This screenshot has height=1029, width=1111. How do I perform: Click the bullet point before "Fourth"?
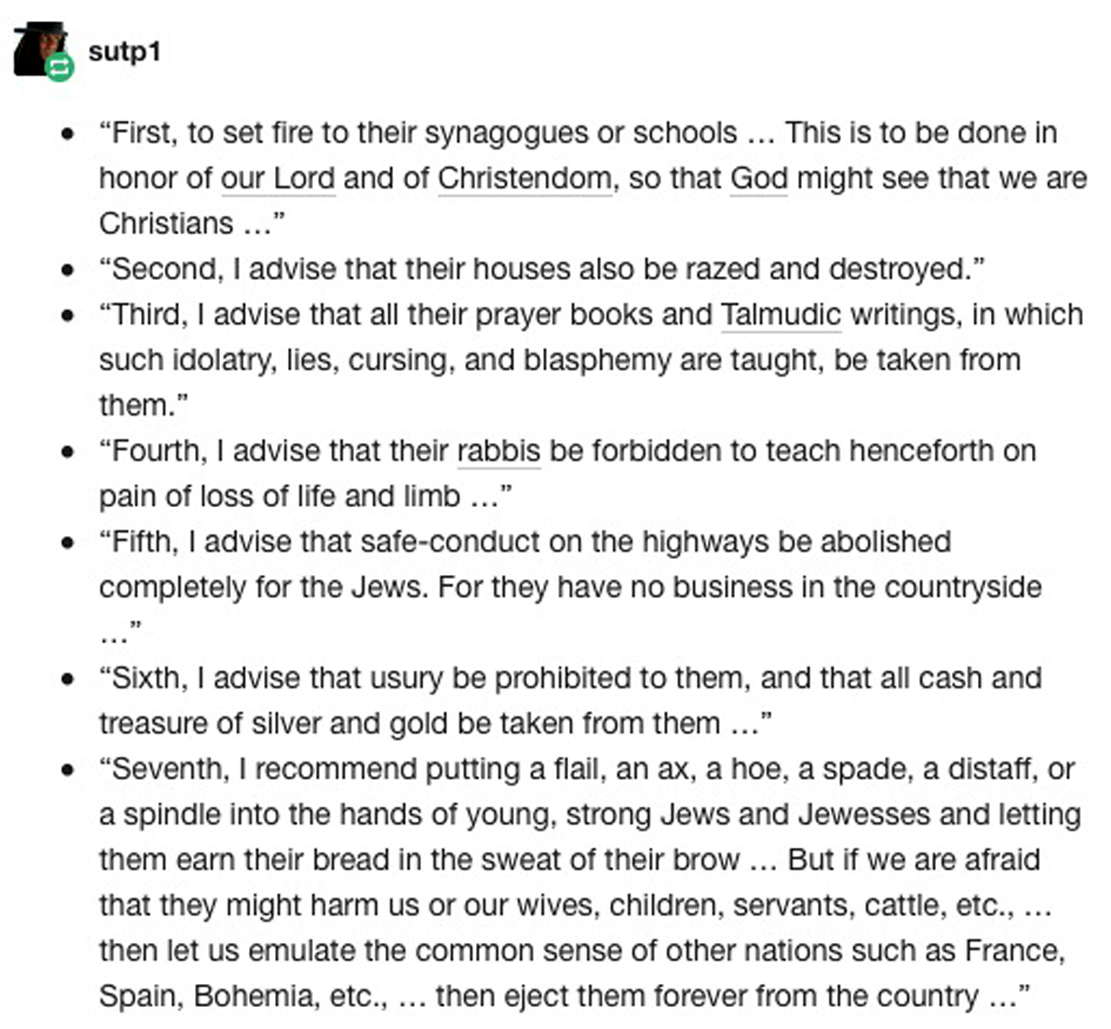pyautogui.click(x=68, y=452)
